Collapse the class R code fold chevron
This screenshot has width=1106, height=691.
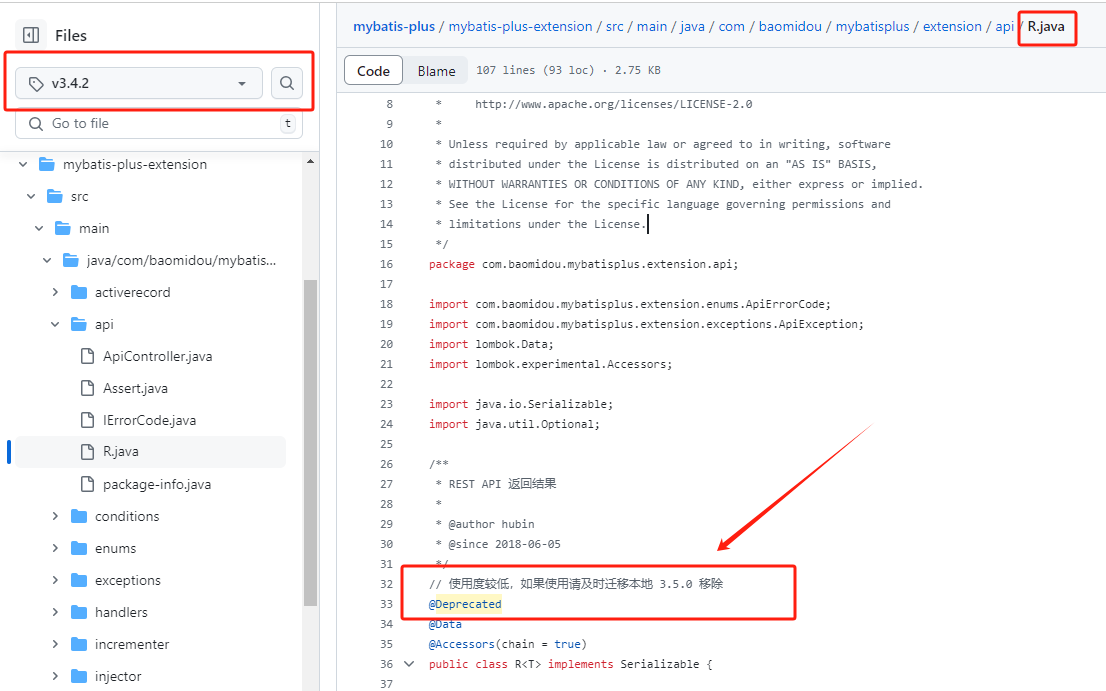pyautogui.click(x=409, y=664)
